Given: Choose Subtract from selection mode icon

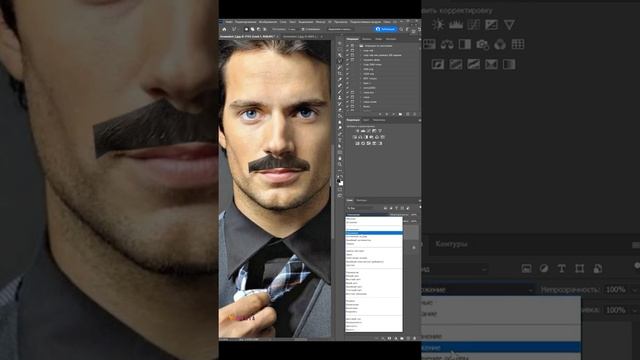Looking at the screenshot, I should tap(258, 29).
